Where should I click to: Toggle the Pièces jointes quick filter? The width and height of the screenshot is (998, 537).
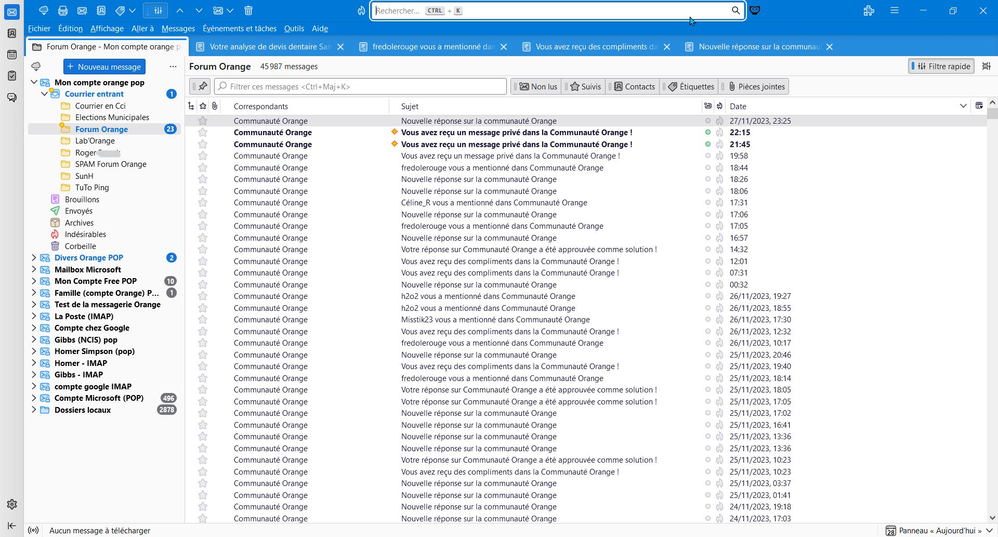click(x=757, y=87)
